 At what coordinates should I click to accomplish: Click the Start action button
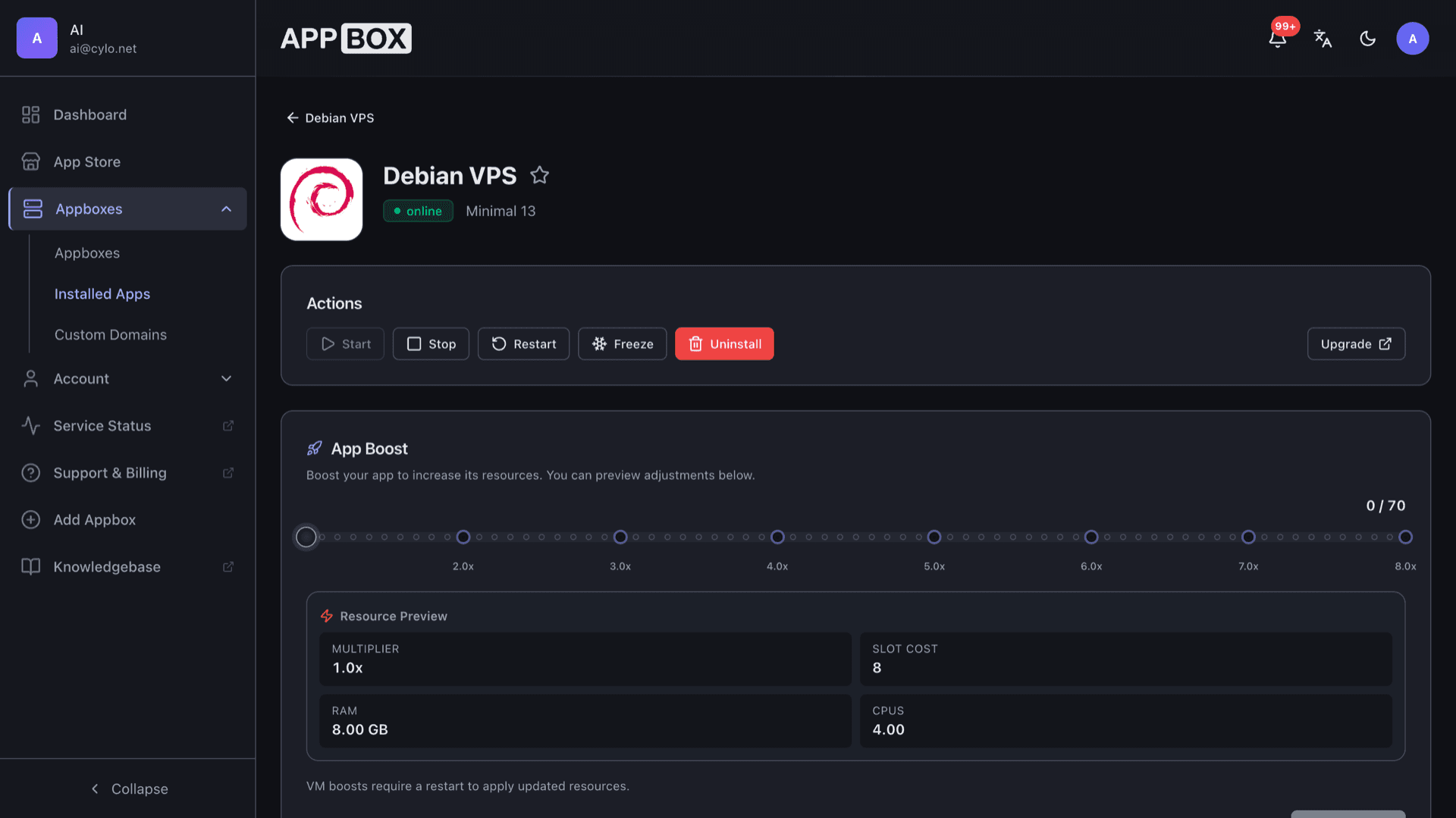click(345, 344)
